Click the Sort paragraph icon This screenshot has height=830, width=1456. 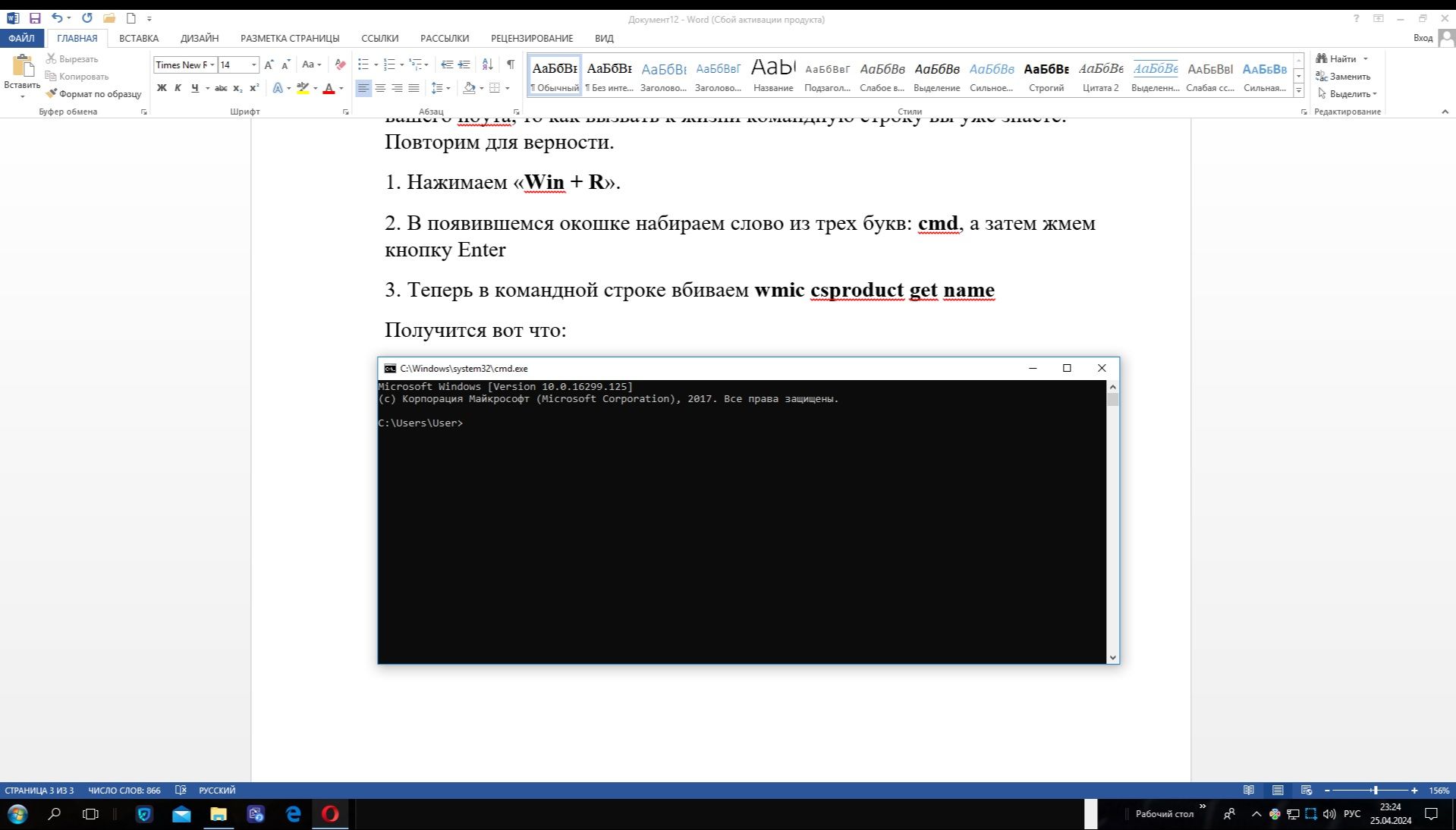point(487,65)
